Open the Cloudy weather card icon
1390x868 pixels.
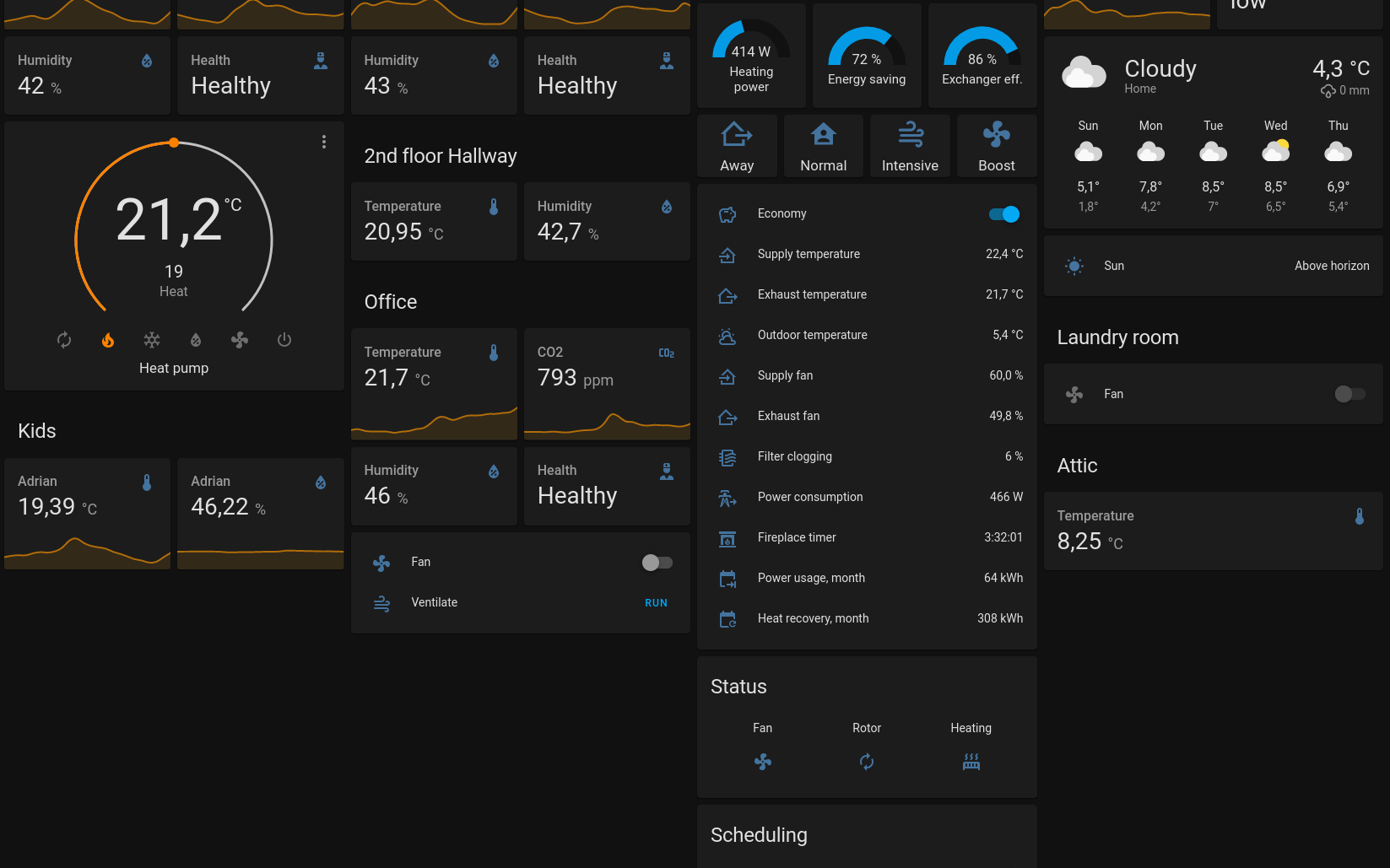[x=1084, y=73]
